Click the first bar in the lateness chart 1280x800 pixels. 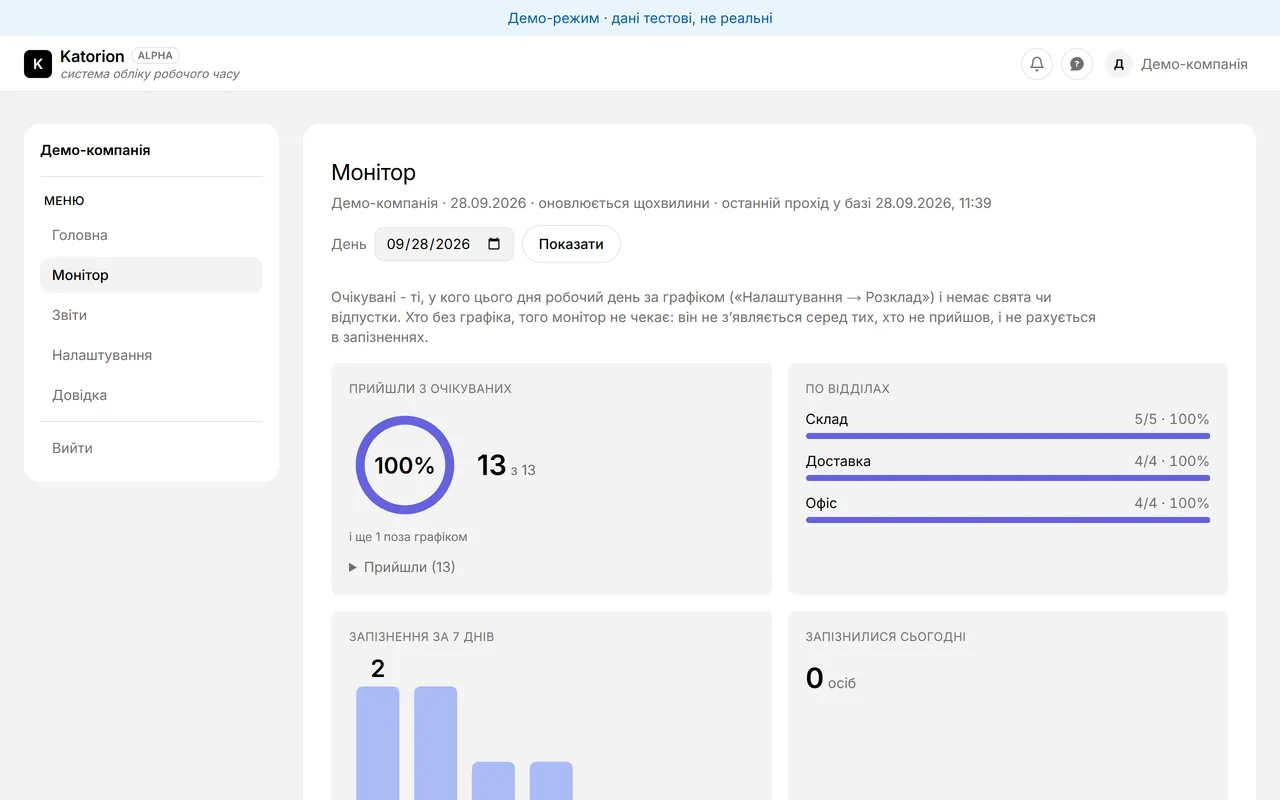pos(378,743)
